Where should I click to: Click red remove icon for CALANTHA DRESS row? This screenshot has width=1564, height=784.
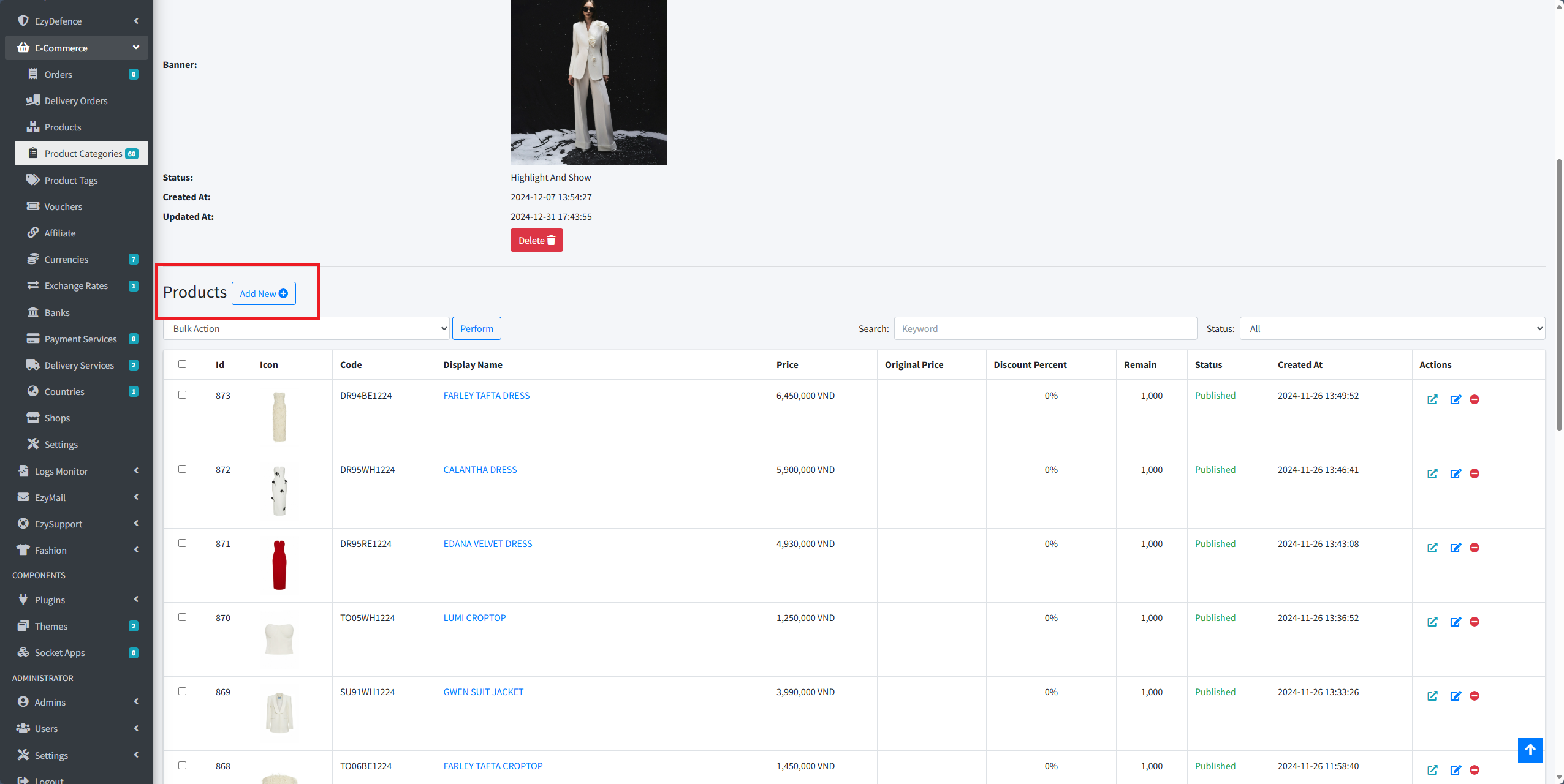click(x=1475, y=474)
